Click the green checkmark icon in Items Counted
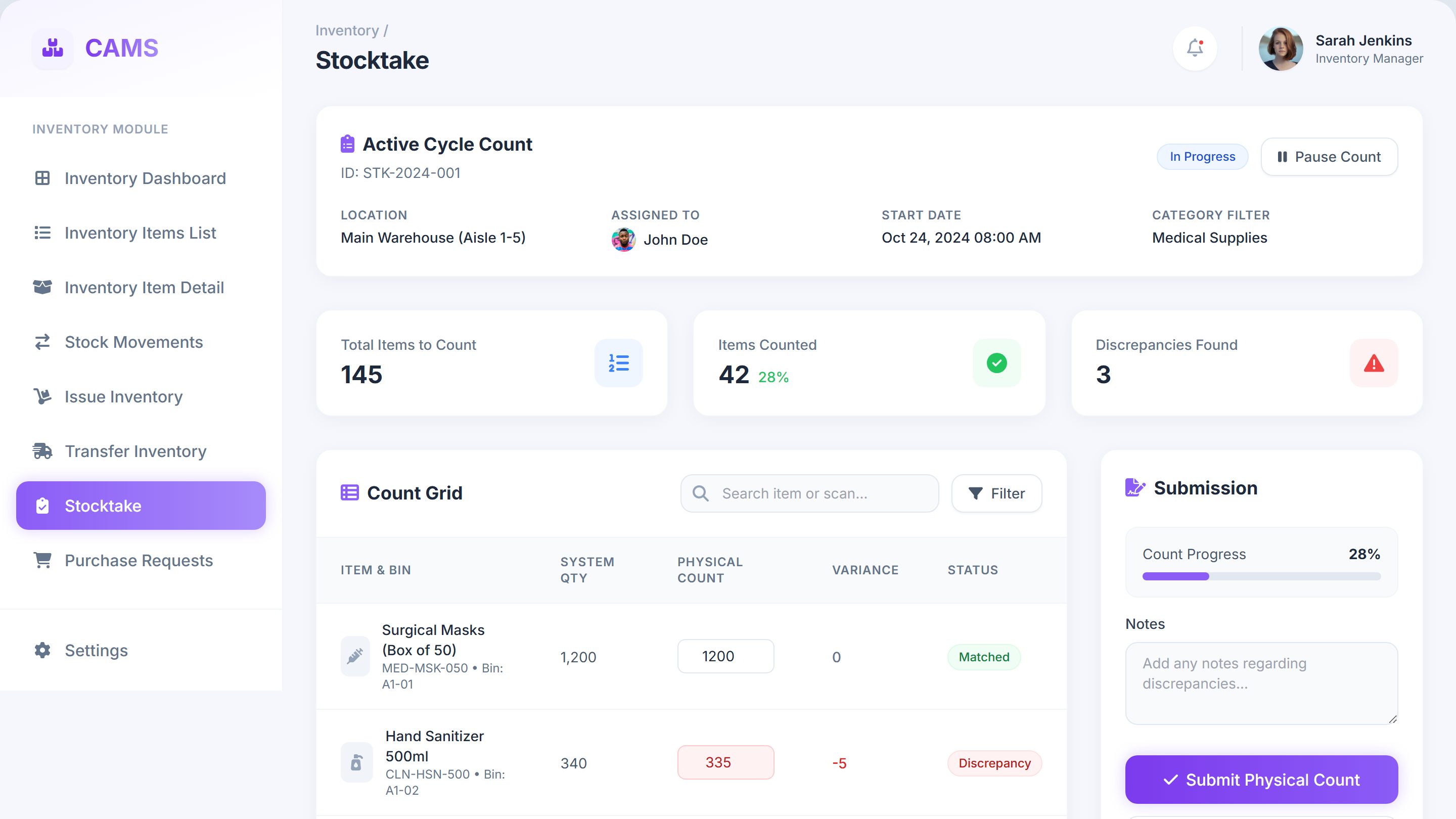 [x=997, y=363]
